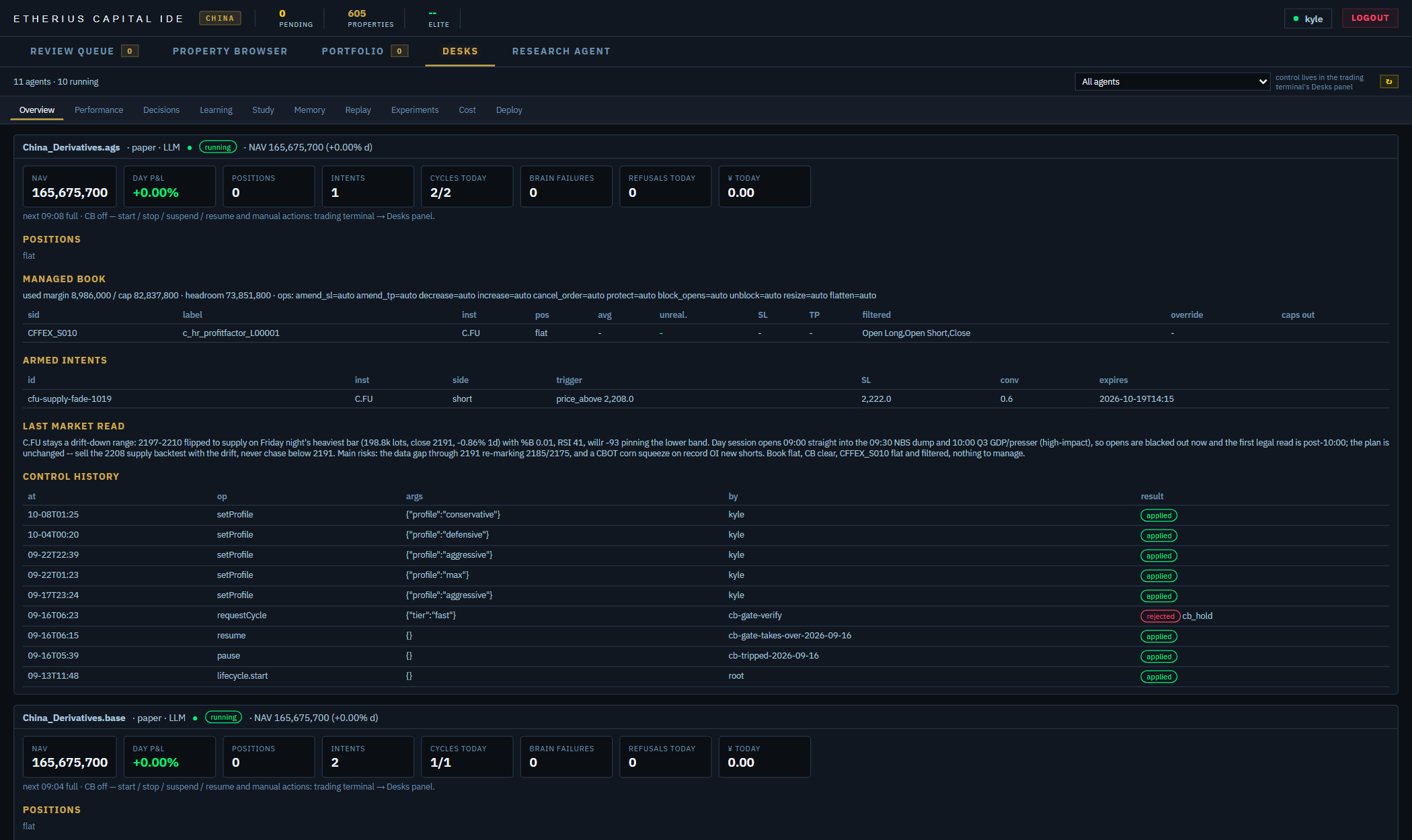This screenshot has height=840, width=1412.
Task: Click the CFFEX_S010 sid cell
Action: click(x=52, y=333)
